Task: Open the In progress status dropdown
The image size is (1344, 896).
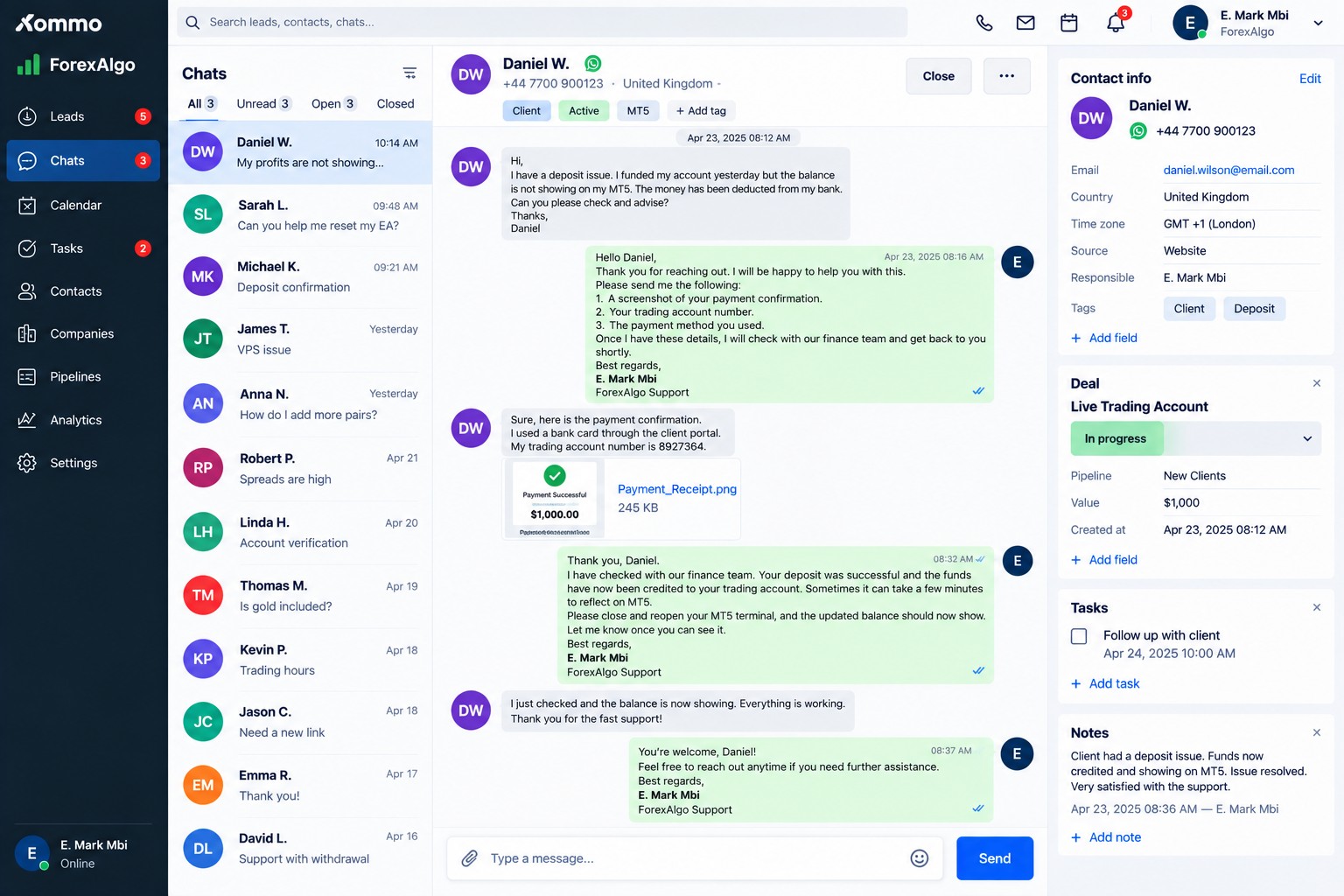Action: tap(1195, 438)
